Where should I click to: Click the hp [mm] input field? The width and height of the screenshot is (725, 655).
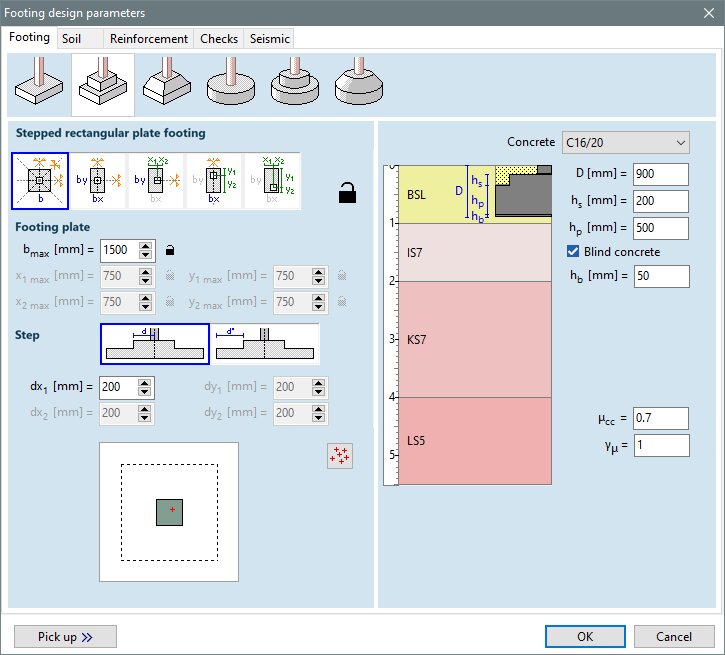point(660,228)
